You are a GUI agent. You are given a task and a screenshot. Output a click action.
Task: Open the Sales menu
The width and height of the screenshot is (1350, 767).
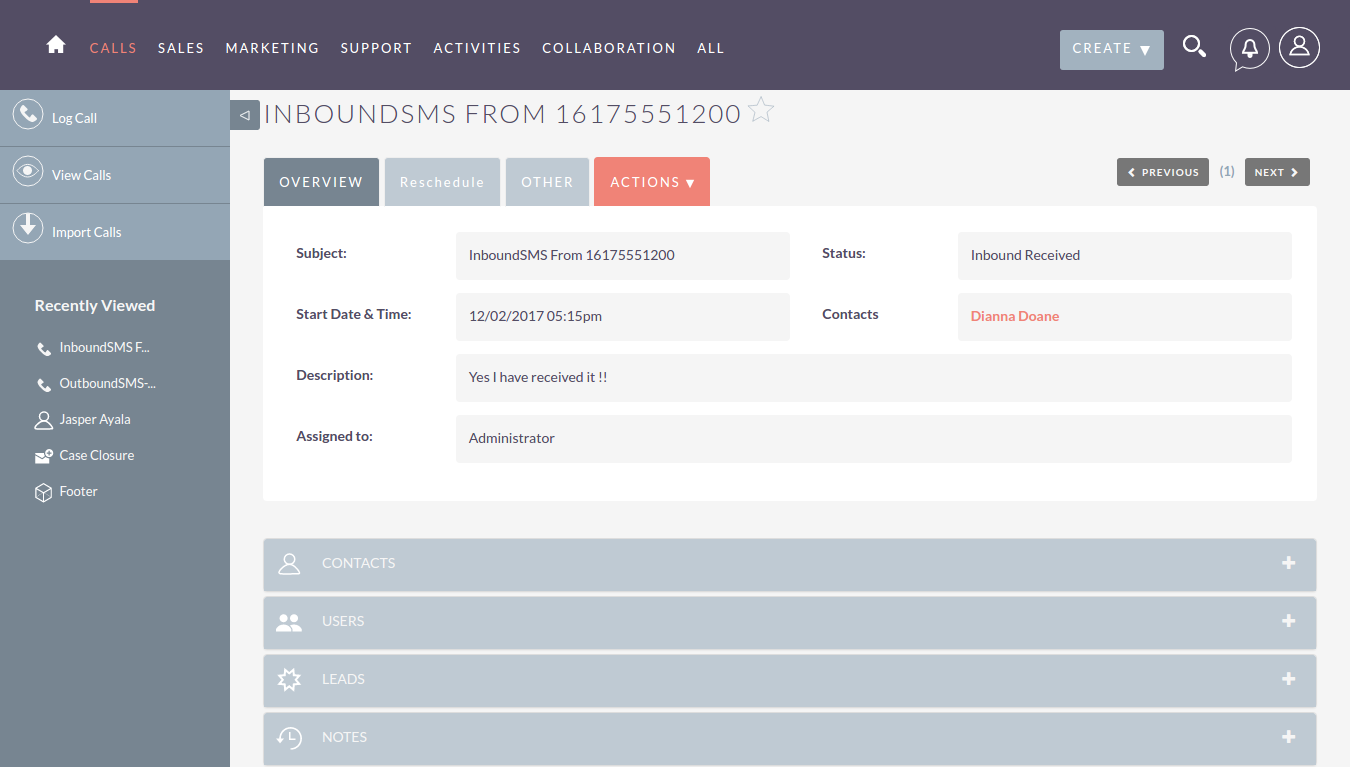tap(181, 48)
